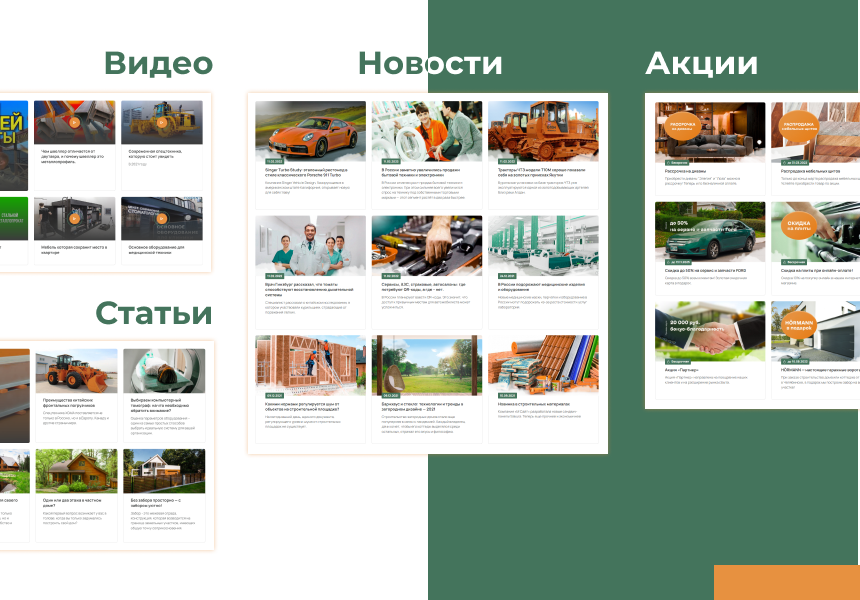Go to the 'Акции' section heading

point(701,64)
